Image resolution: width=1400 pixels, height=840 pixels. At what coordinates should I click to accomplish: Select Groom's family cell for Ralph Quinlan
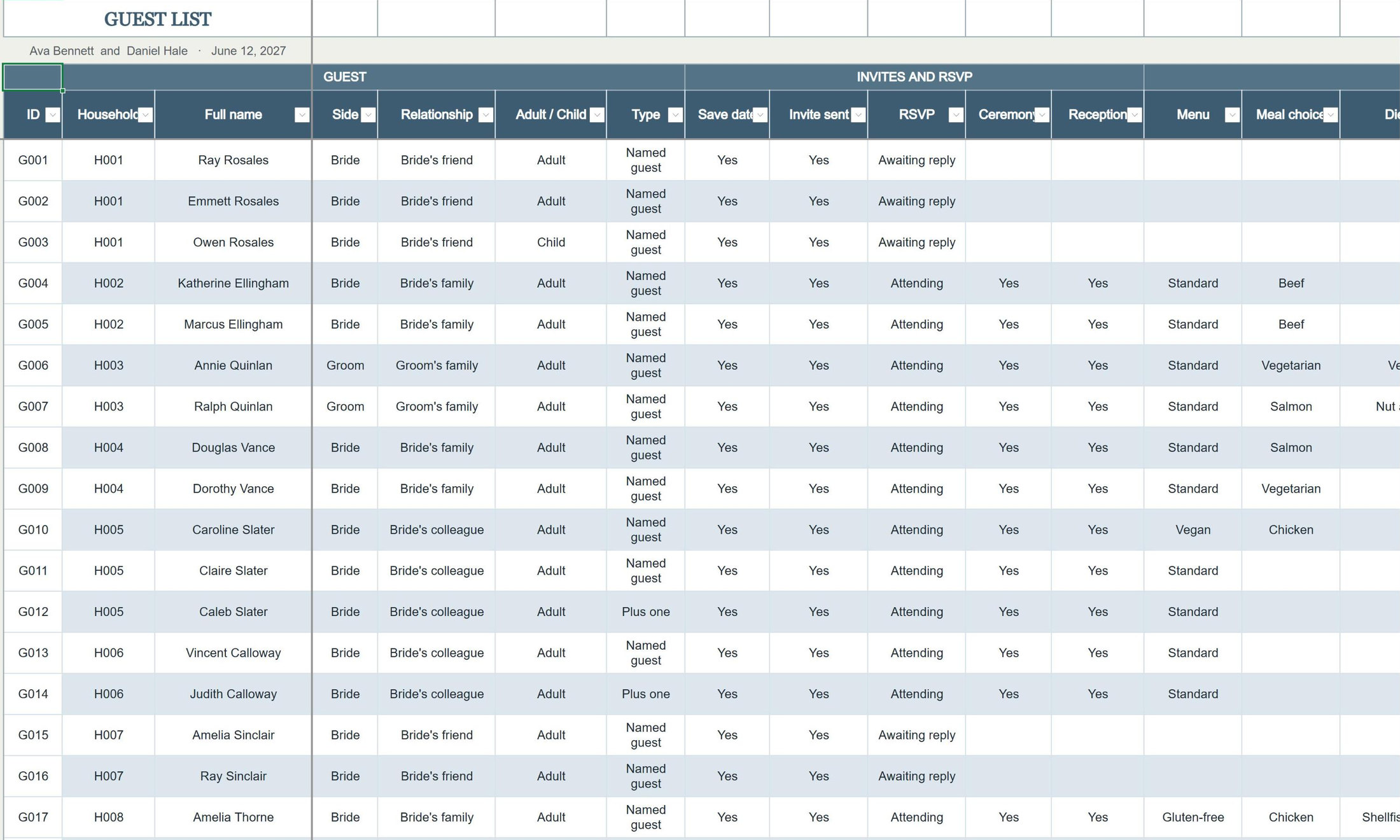point(437,407)
